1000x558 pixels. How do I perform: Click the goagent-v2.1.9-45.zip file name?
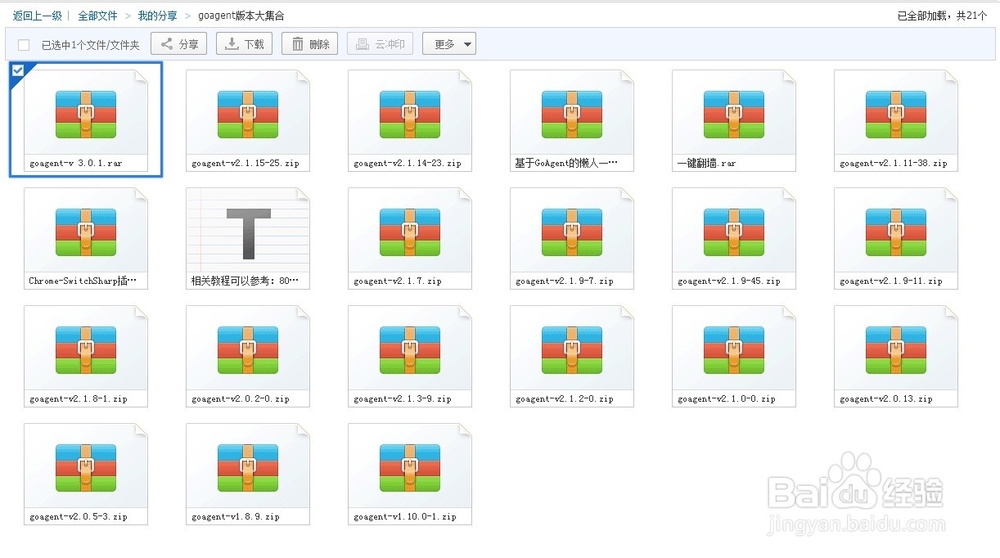pyautogui.click(x=729, y=281)
